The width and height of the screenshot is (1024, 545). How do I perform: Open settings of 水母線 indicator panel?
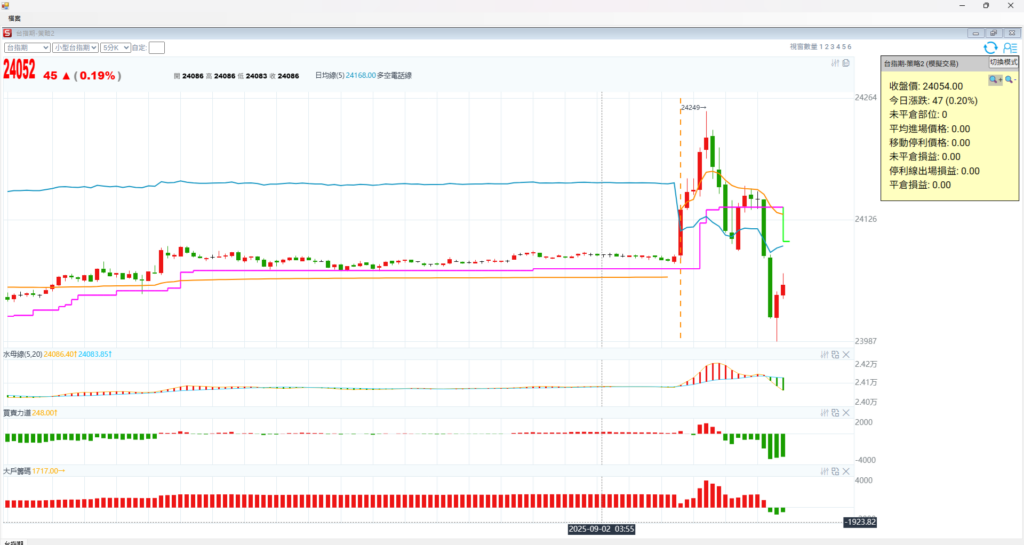(x=824, y=354)
